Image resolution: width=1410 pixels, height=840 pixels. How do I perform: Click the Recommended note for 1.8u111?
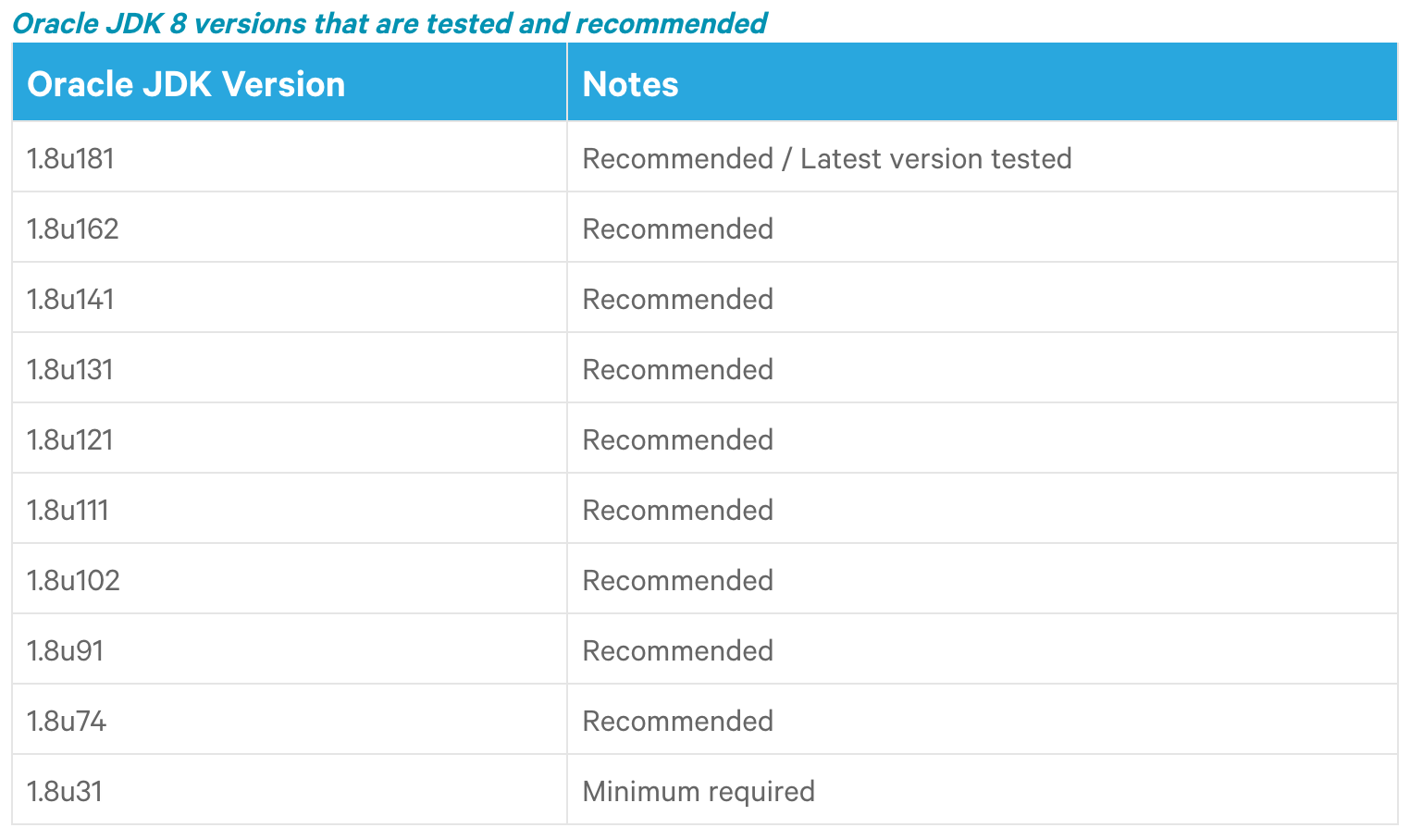(678, 511)
